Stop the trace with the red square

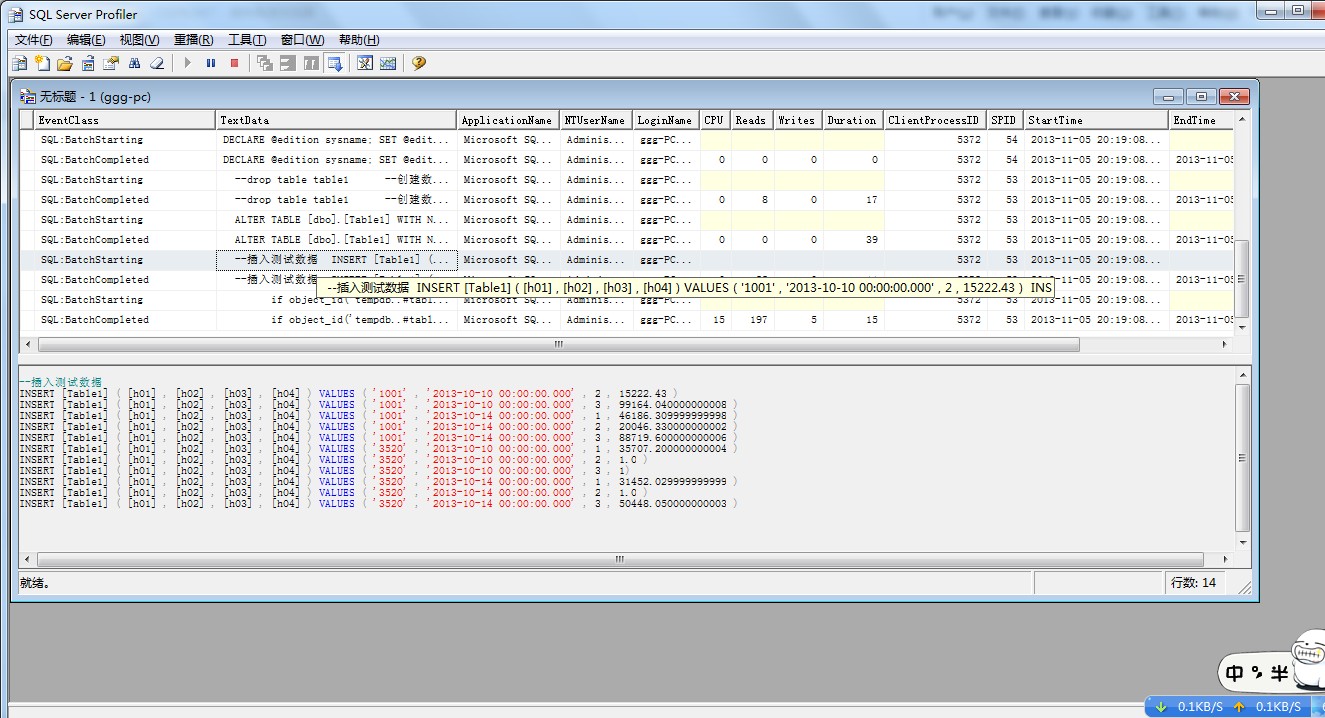point(234,62)
